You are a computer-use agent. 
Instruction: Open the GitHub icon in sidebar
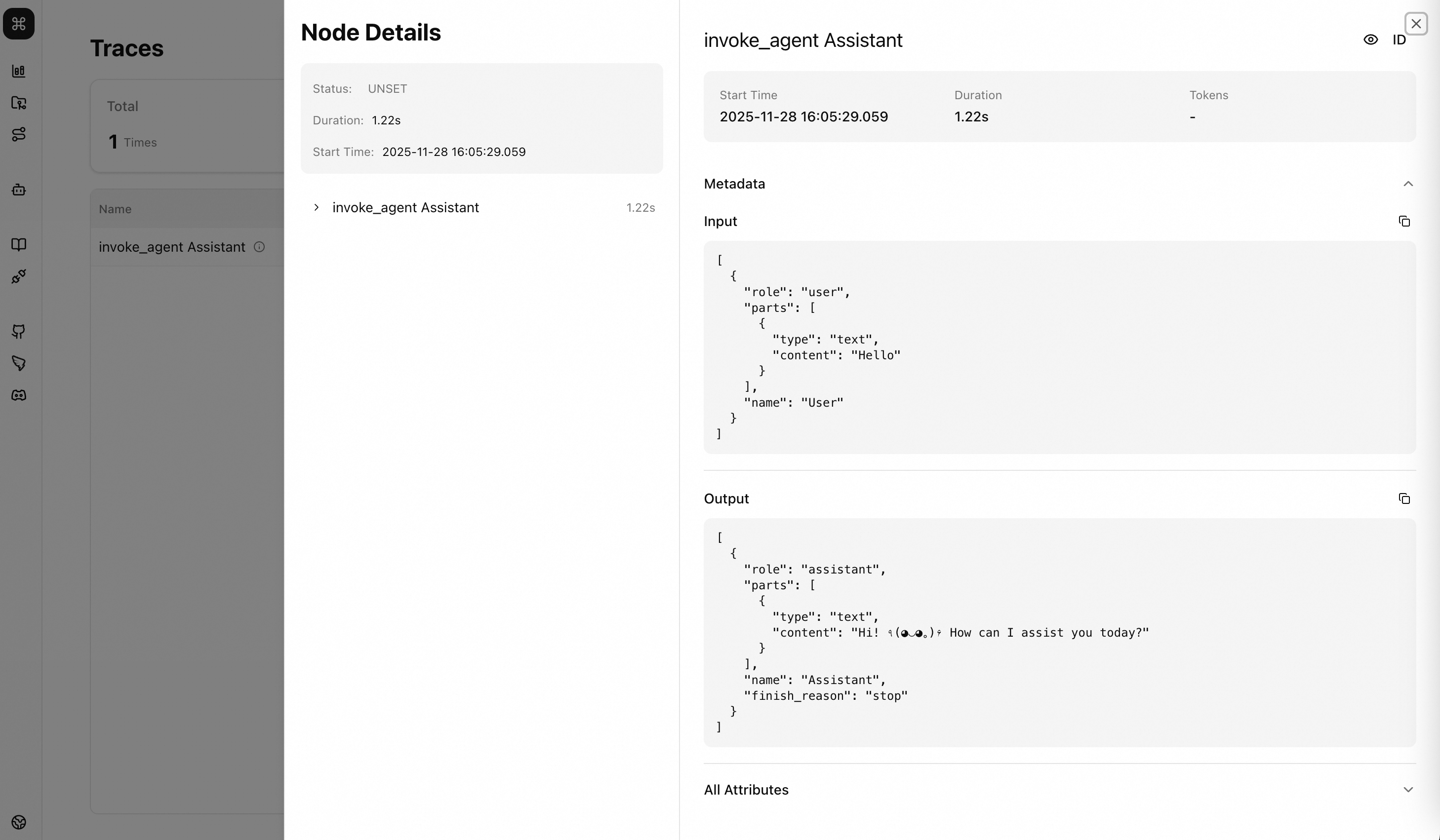[19, 331]
